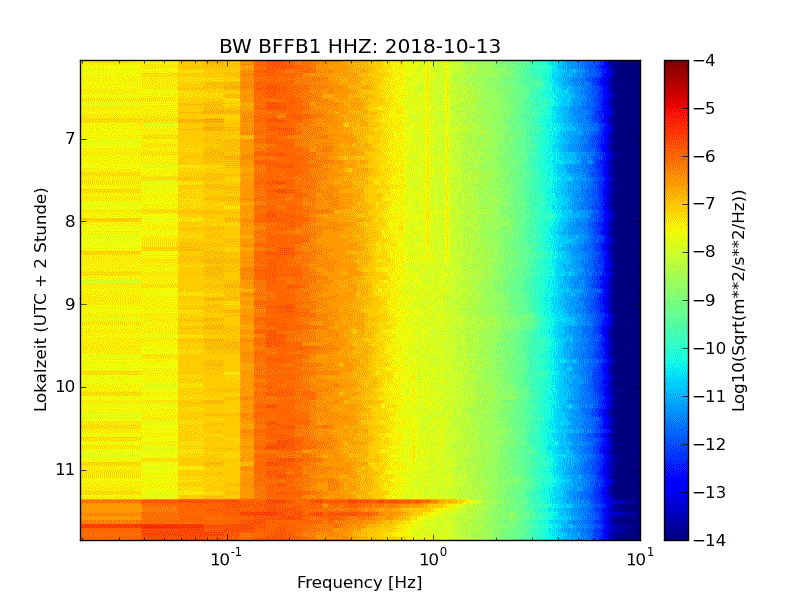800x600 pixels.
Task: Click the colorbar tick label '−4'
Action: (705, 60)
